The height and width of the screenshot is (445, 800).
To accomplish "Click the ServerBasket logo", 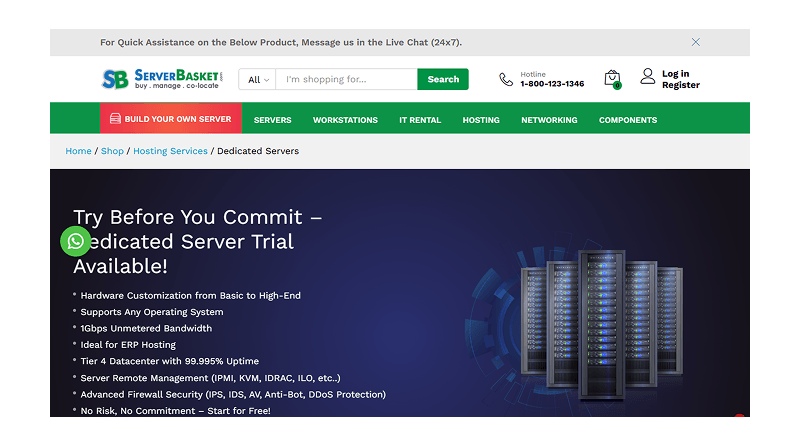I will [x=162, y=79].
